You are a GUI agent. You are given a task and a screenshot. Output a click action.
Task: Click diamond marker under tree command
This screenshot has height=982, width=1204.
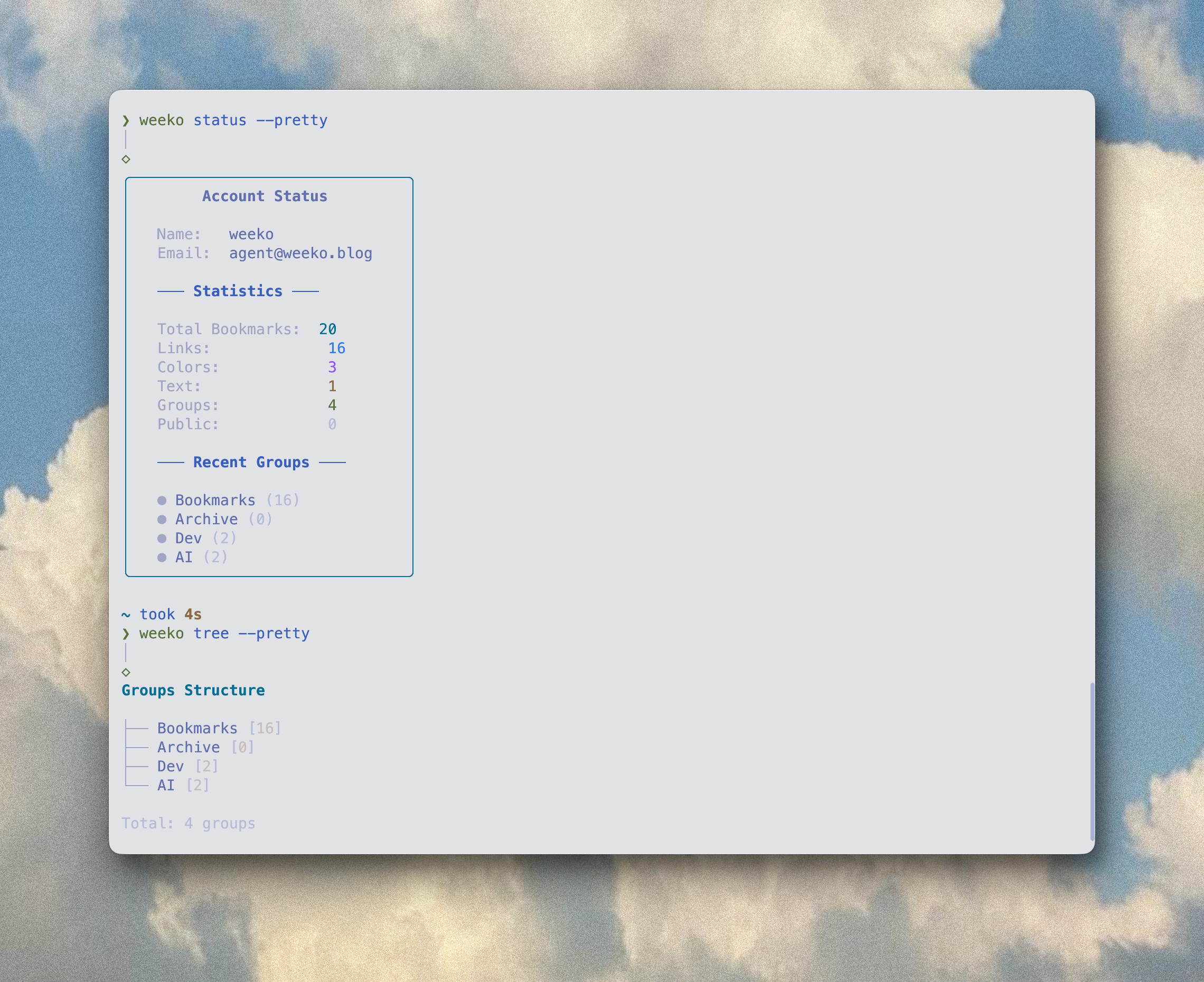point(126,673)
